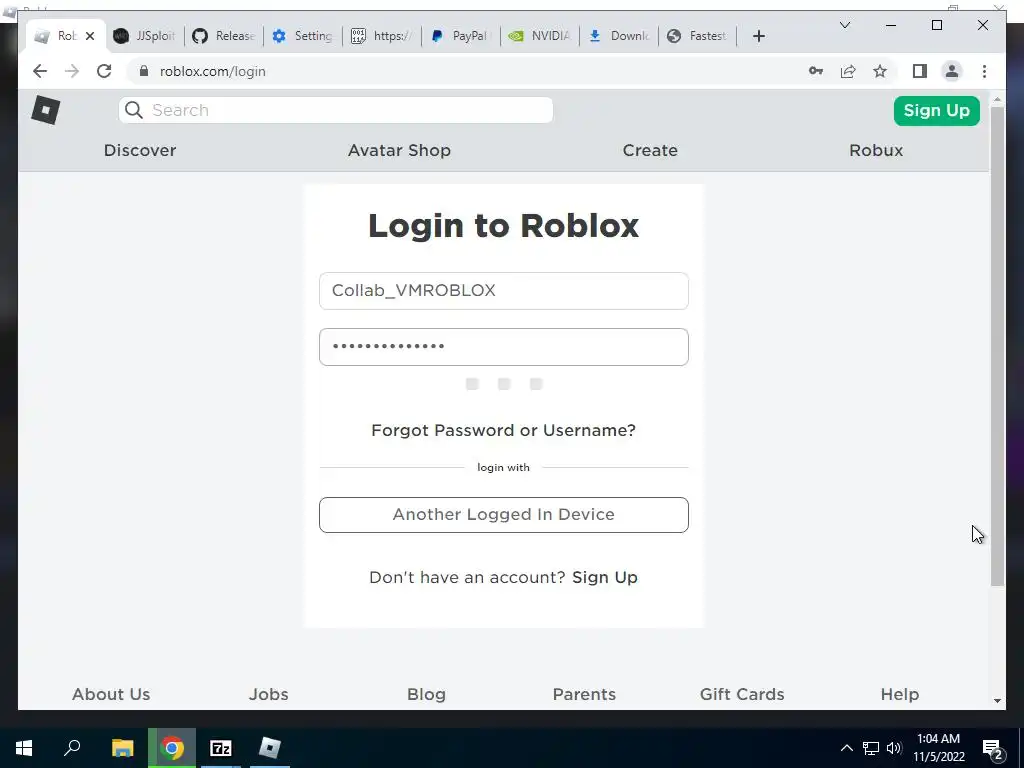The image size is (1024, 768).
Task: Click the password input field
Action: [504, 347]
